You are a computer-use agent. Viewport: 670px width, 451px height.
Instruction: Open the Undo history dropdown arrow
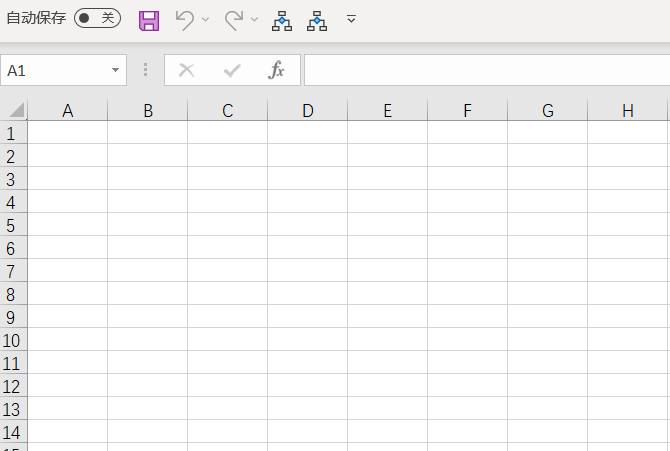tap(206, 19)
